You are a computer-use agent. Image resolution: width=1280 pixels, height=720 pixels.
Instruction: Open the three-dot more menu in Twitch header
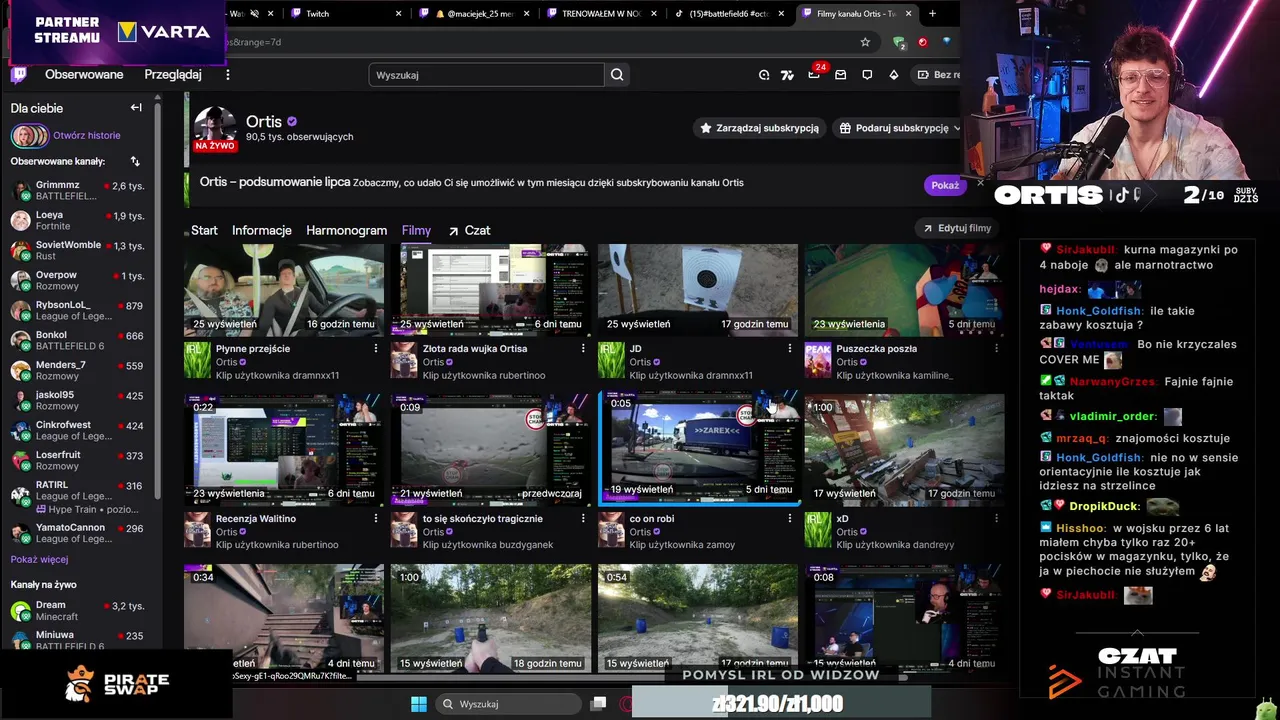coord(228,75)
